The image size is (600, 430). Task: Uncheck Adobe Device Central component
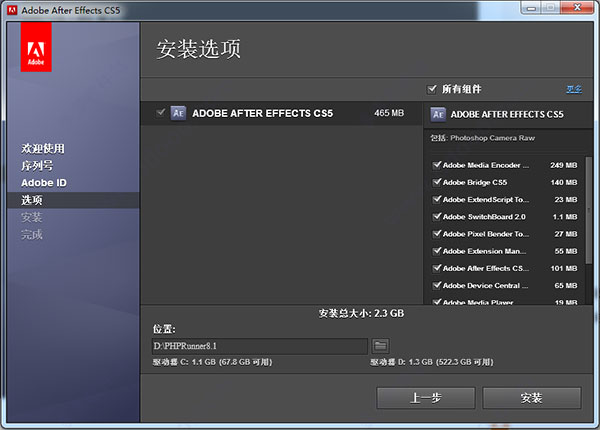pyautogui.click(x=437, y=285)
